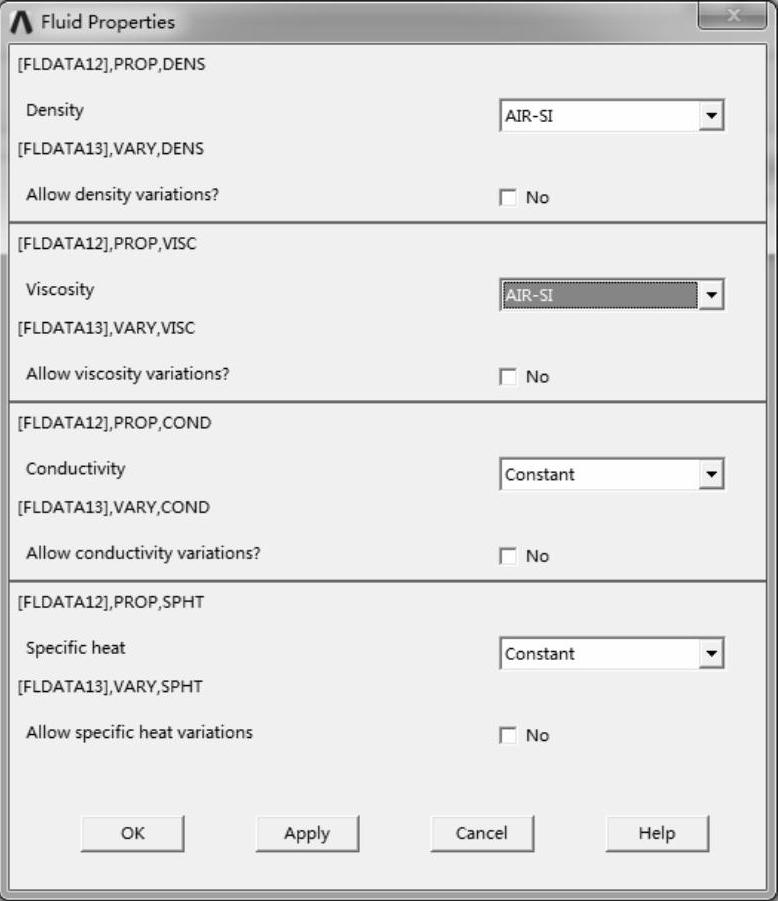This screenshot has height=901, width=778.
Task: Open the Density dropdown arrow
Action: pyautogui.click(x=711, y=116)
